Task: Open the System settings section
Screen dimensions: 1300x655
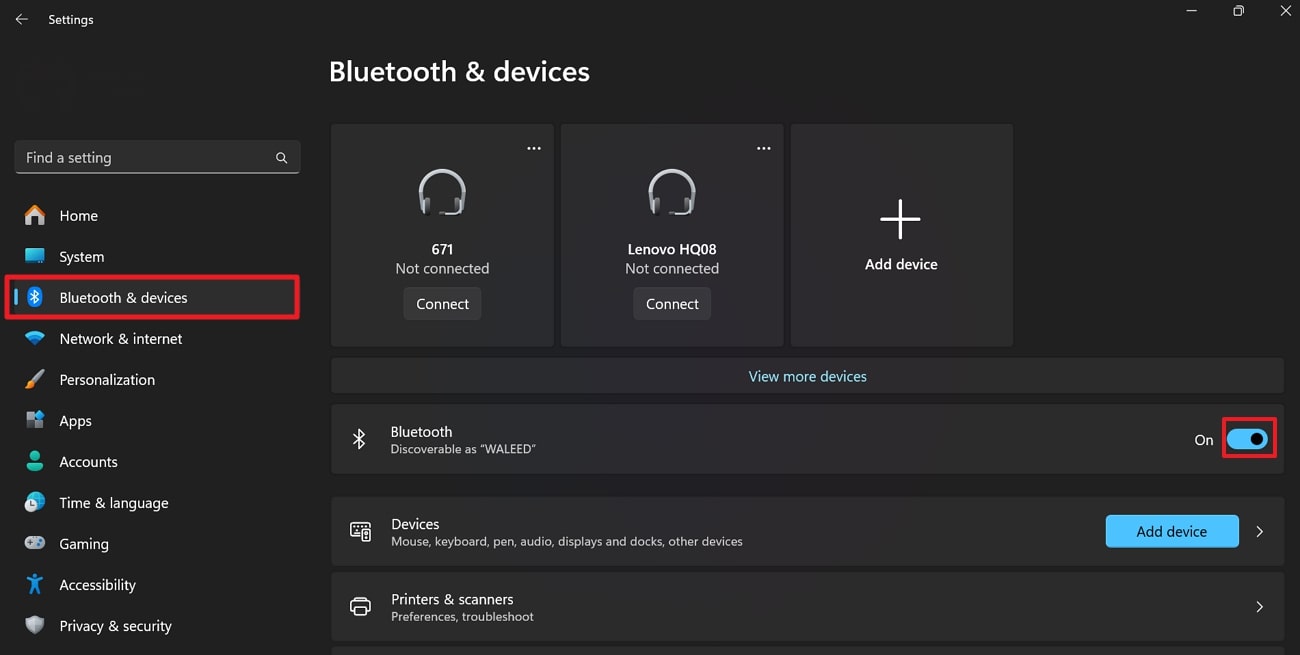Action: pyautogui.click(x=81, y=256)
